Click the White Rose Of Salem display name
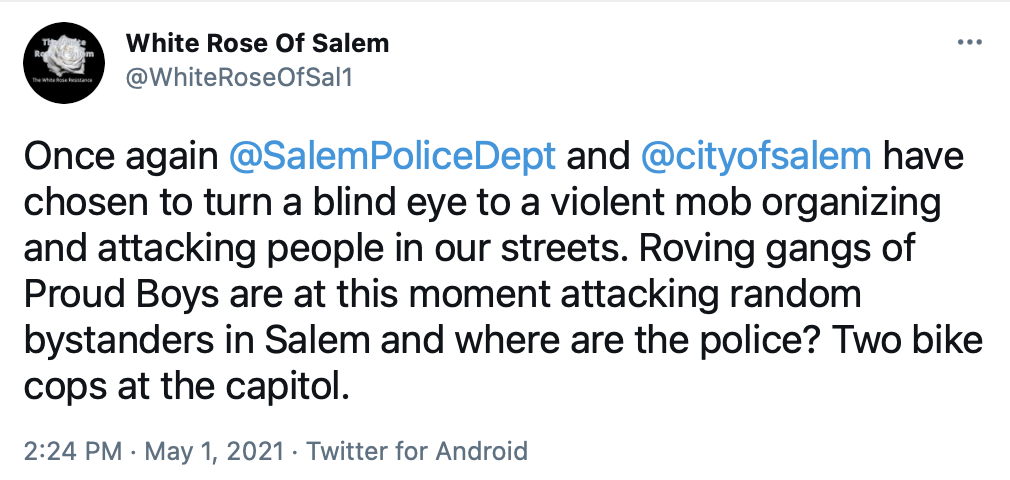The width and height of the screenshot is (1010, 480). pyautogui.click(x=257, y=44)
